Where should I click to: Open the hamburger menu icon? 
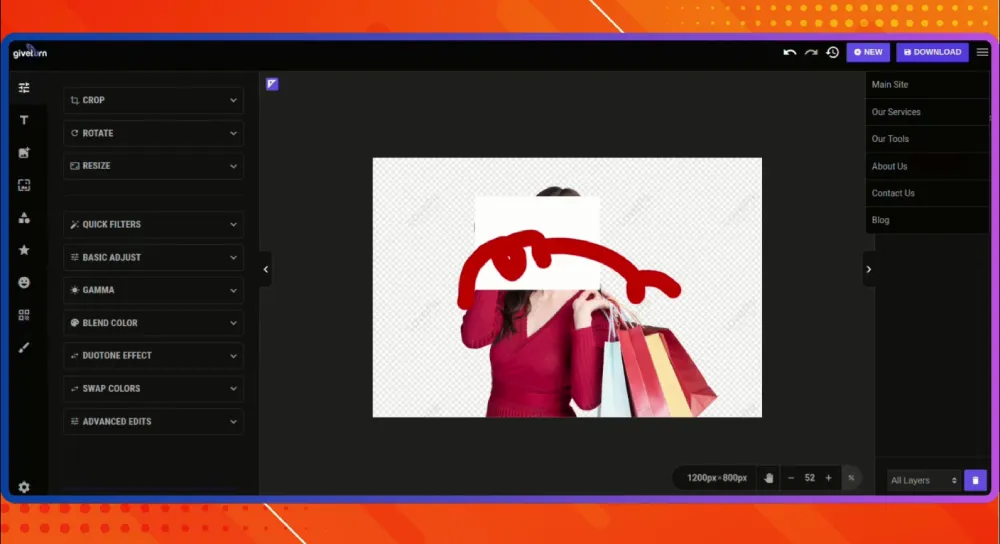pyautogui.click(x=982, y=52)
